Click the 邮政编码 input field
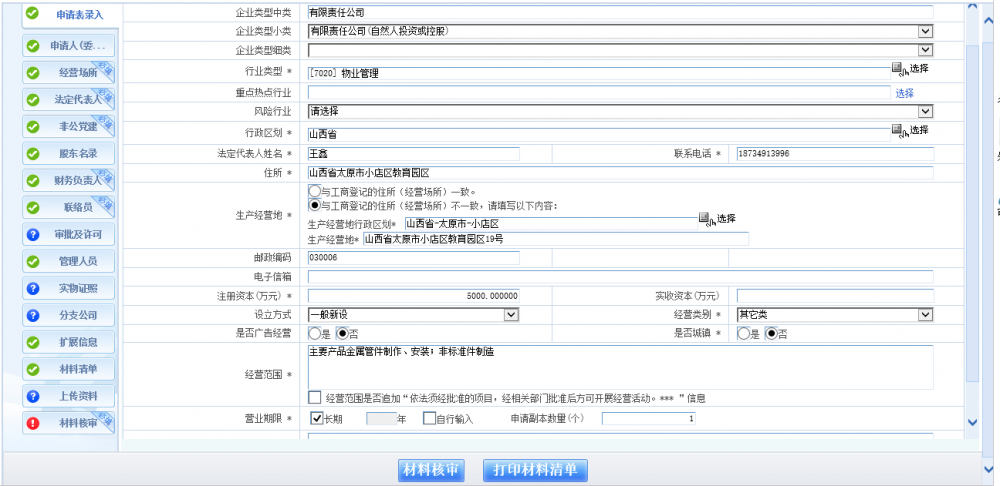Screen dimensions: 1000x486 point(414,258)
